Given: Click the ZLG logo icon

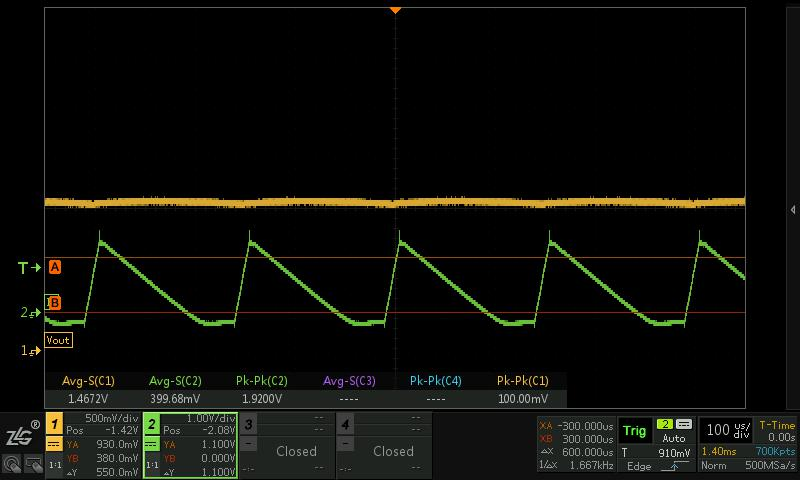Looking at the screenshot, I should [20, 434].
